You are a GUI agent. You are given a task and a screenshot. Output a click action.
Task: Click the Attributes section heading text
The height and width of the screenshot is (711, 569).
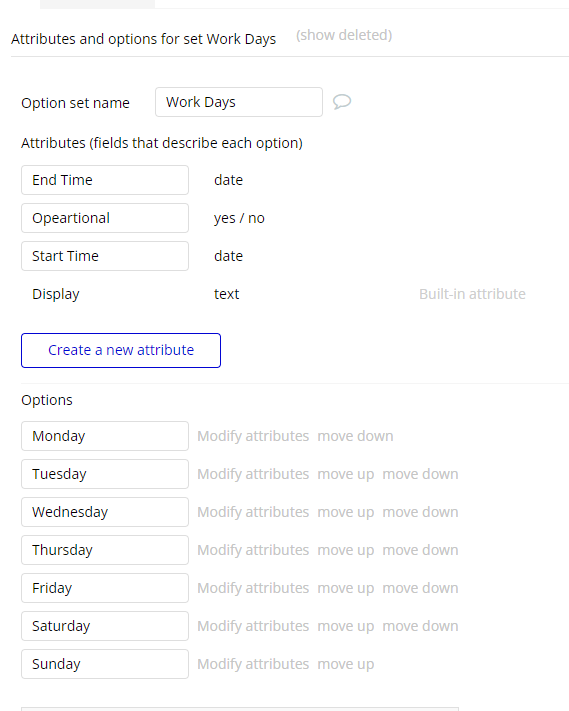tap(162, 143)
